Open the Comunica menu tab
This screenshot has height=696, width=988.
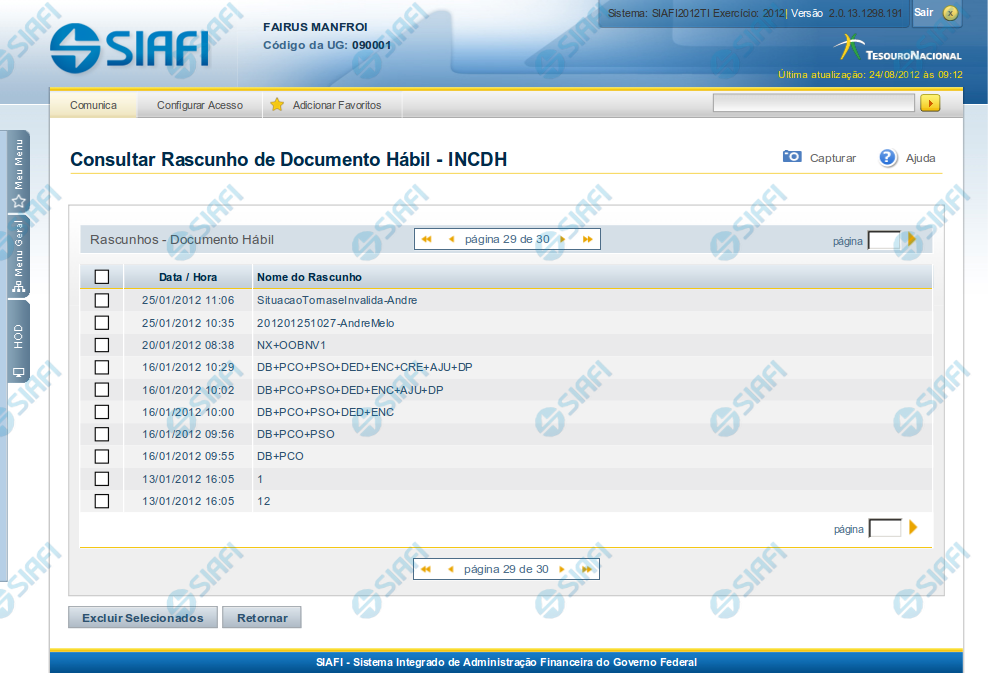click(x=93, y=105)
